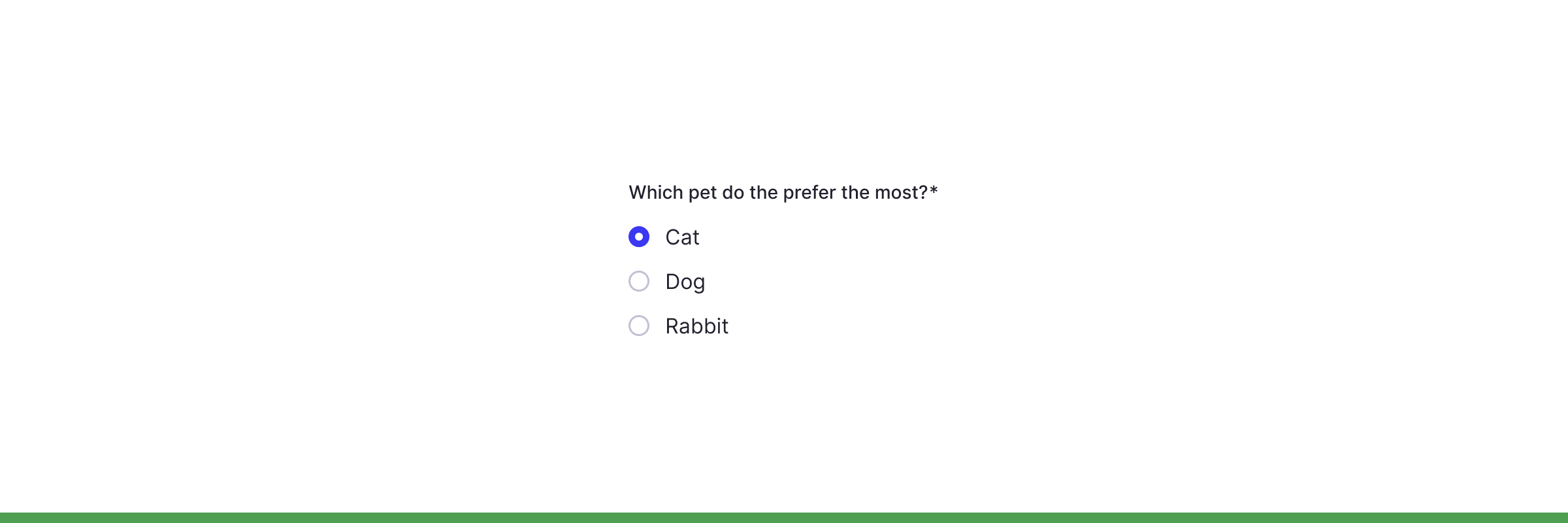The height and width of the screenshot is (523, 1568).
Task: Click the empty circle beside Dog
Action: point(638,281)
